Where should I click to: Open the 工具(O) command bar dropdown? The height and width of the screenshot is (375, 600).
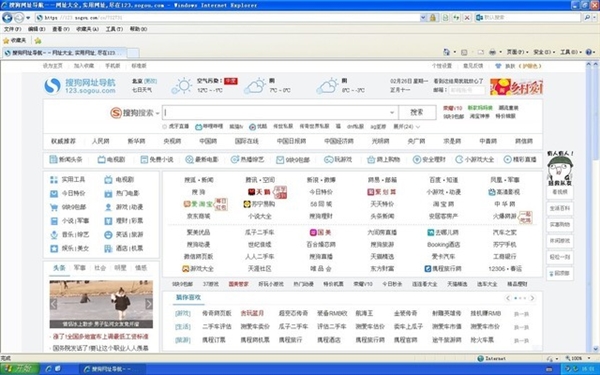571,52
